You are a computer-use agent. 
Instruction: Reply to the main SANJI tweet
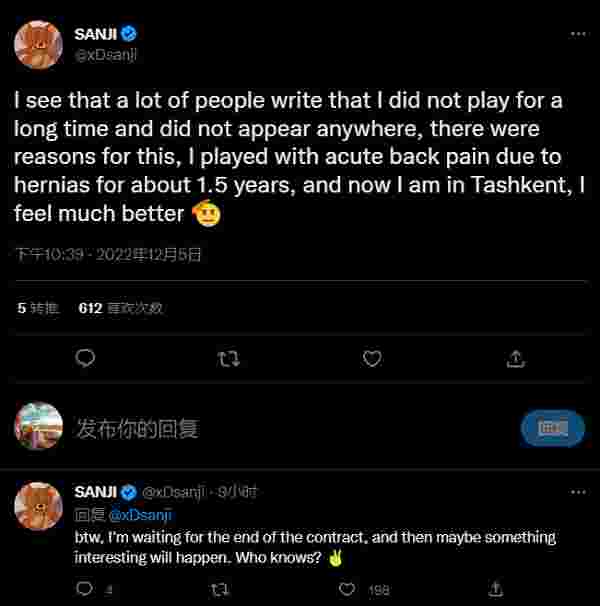(x=86, y=358)
